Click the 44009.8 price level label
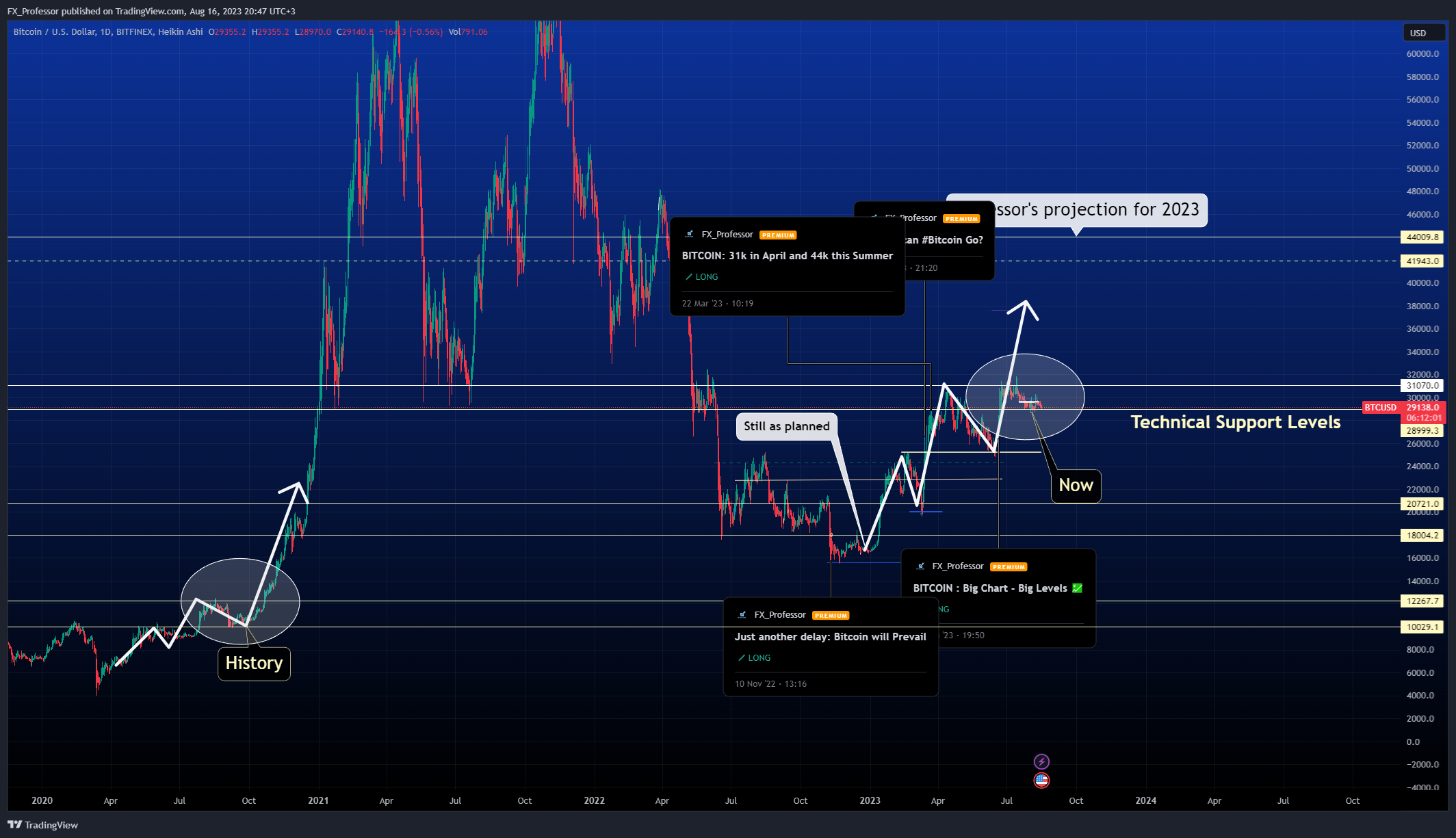This screenshot has height=838, width=1456. pos(1423,237)
